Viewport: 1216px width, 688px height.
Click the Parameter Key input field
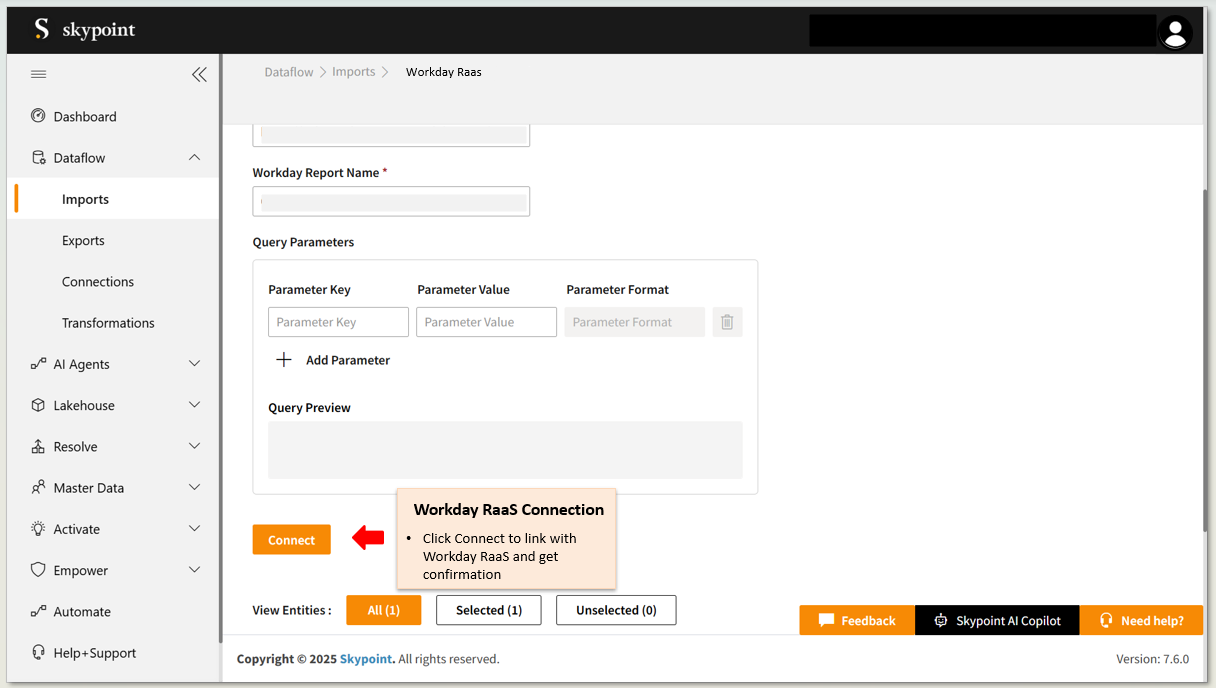(x=338, y=322)
